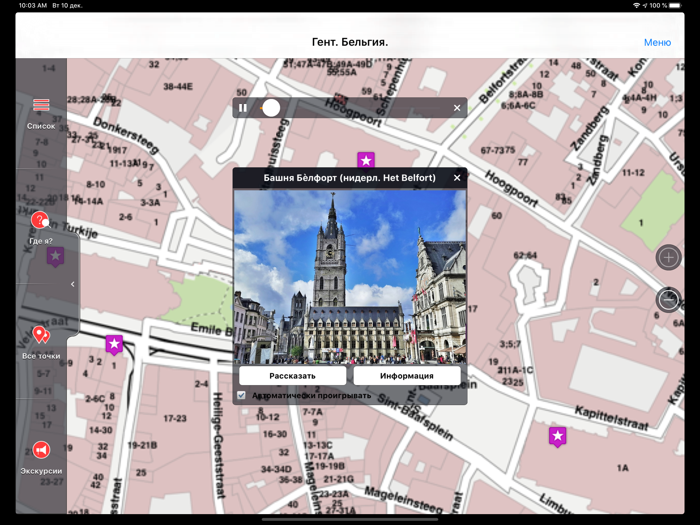Screen dimensions: 700x525
Task: Zoom in the map with plus button
Action: coord(668,258)
